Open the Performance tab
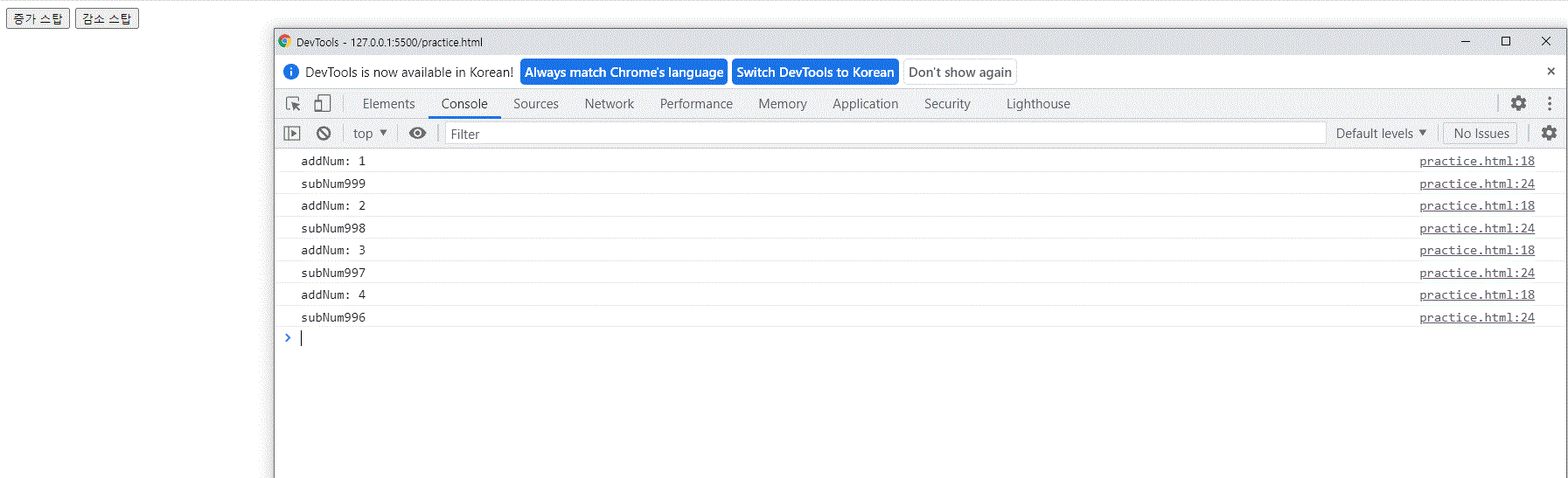The height and width of the screenshot is (478, 1568). (696, 104)
